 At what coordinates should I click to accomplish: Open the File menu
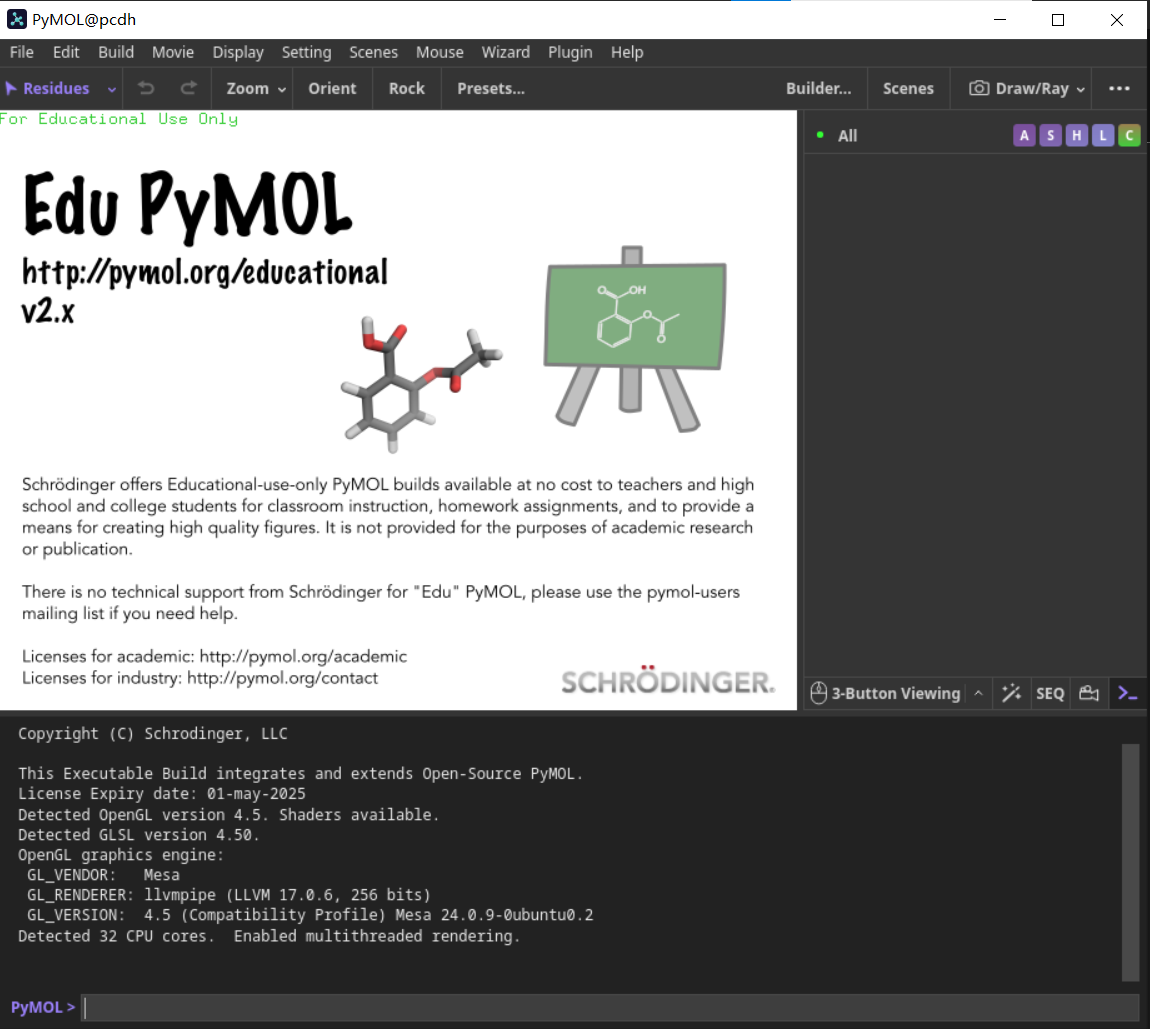[21, 52]
